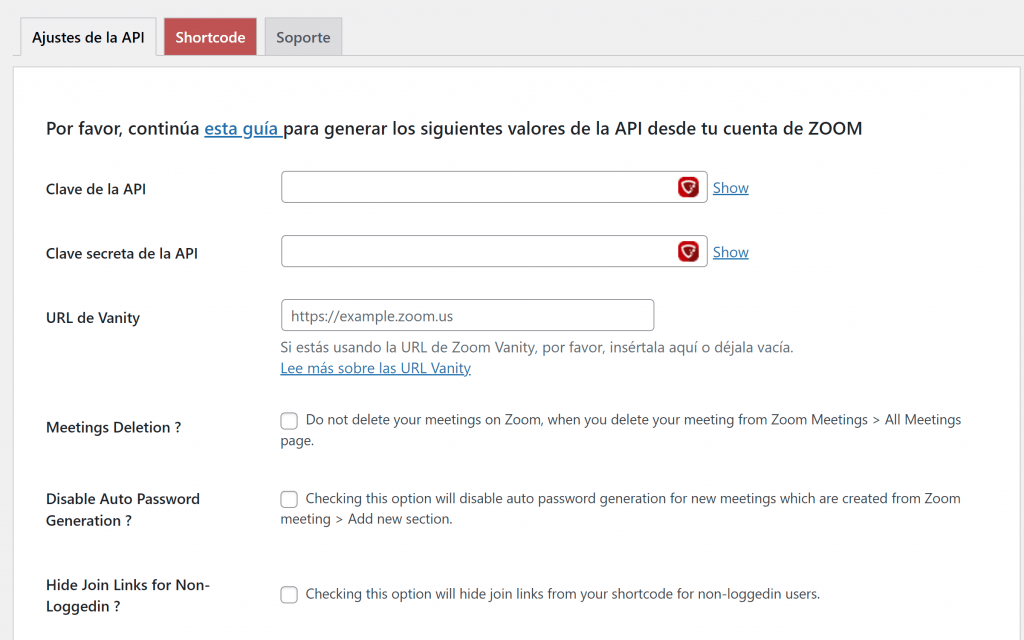This screenshot has width=1024, height=640.
Task: Click the password manager icon in Clave de la API field
Action: click(x=688, y=187)
